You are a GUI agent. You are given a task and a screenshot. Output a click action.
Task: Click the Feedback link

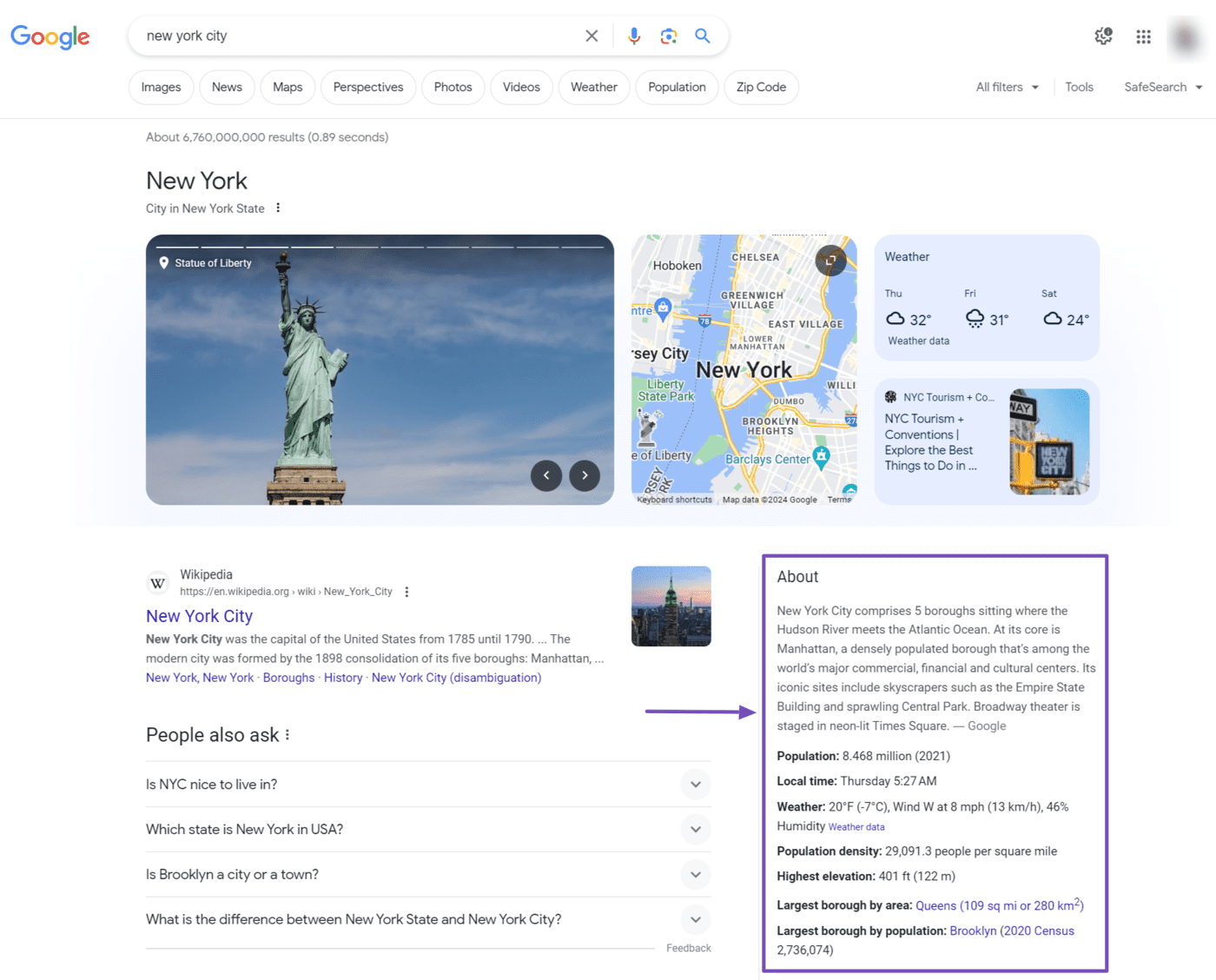point(689,948)
